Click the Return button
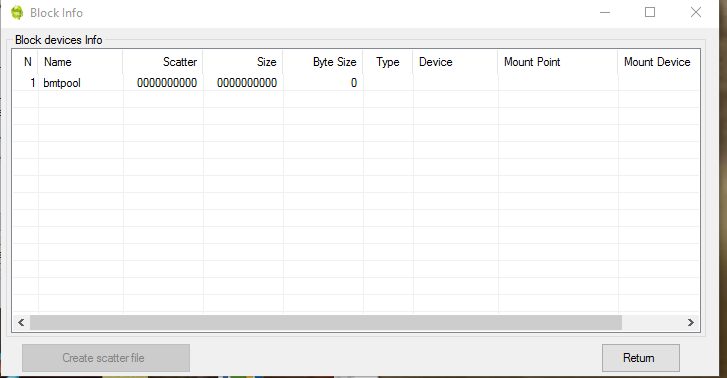The image size is (727, 378). click(x=641, y=358)
